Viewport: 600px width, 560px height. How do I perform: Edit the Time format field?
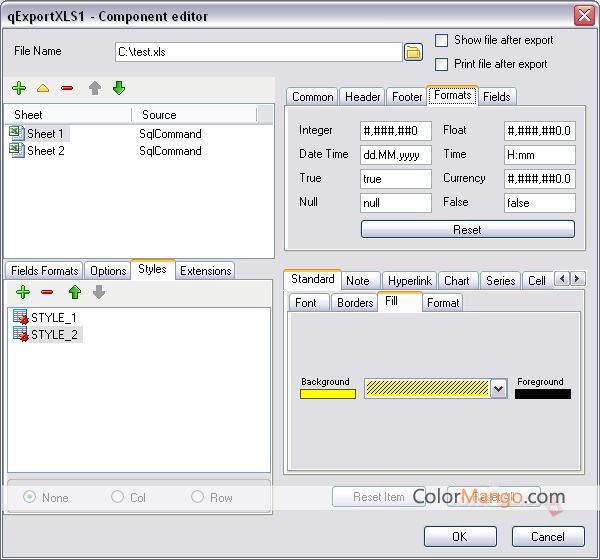[x=540, y=155]
